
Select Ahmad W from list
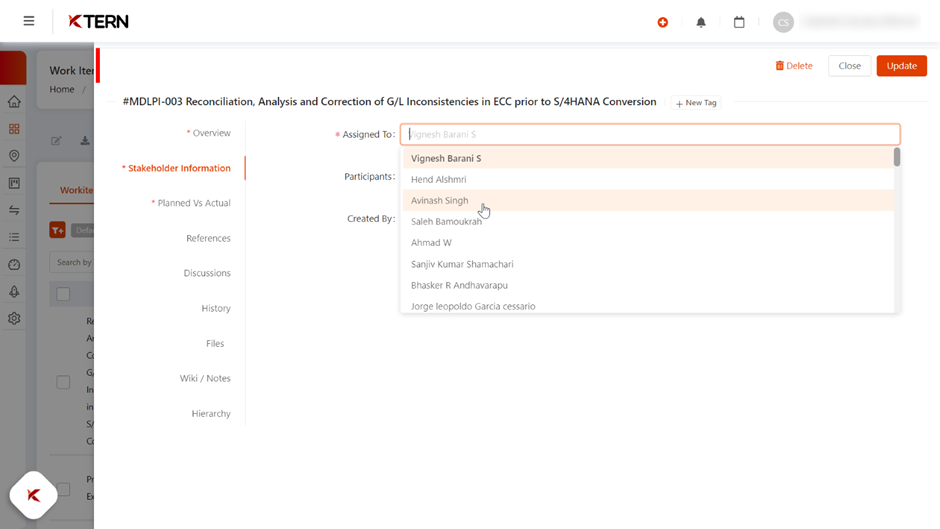pyautogui.click(x=648, y=242)
